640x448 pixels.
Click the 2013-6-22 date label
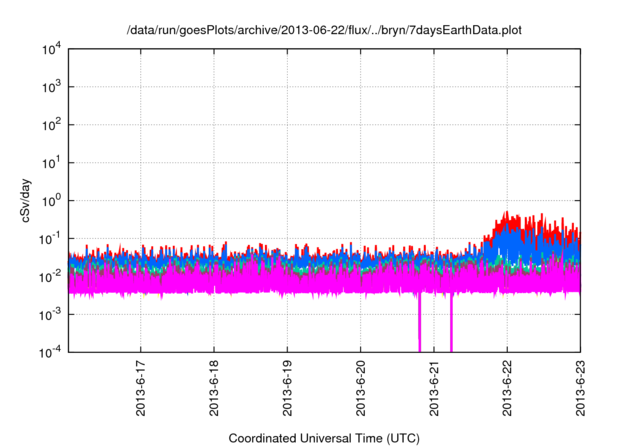click(507, 388)
